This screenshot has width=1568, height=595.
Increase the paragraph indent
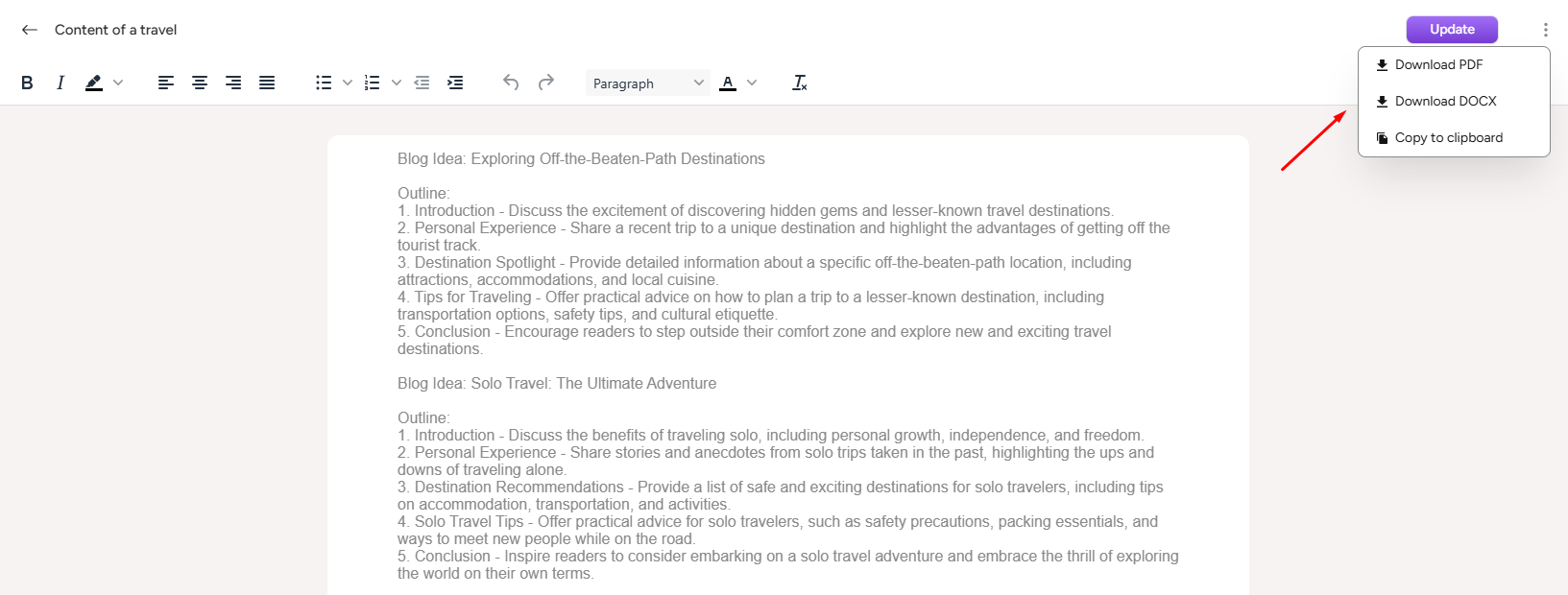455,83
